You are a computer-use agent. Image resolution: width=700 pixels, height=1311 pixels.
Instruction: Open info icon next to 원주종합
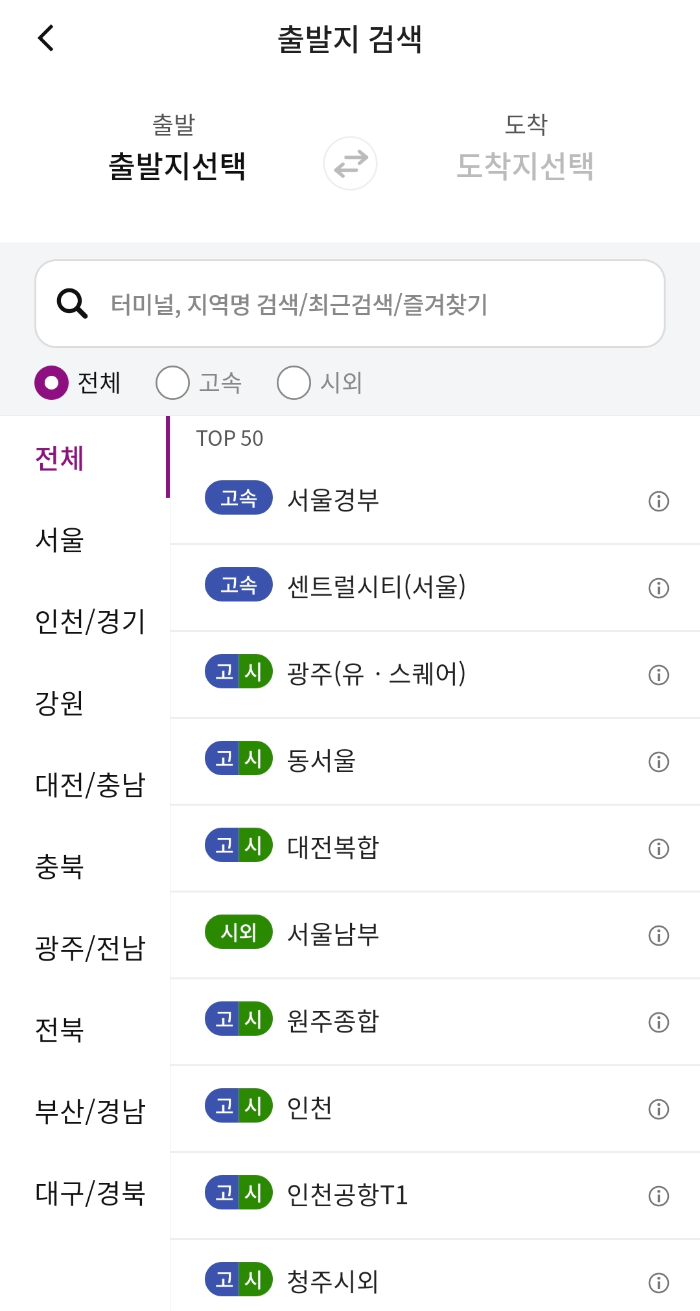(659, 1022)
